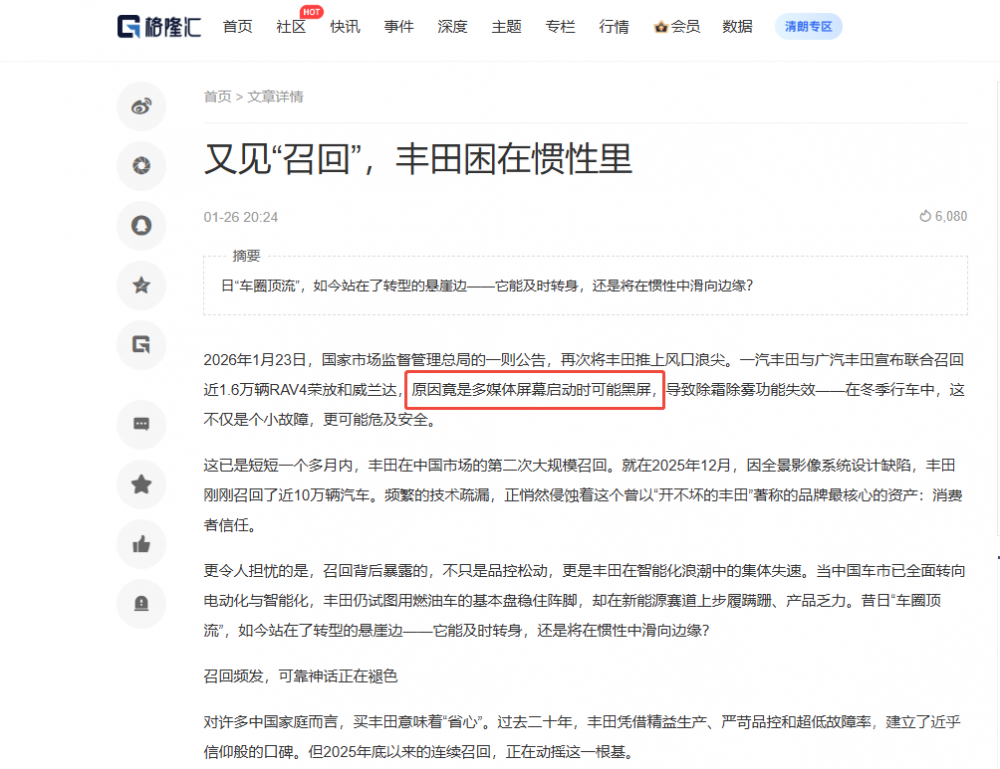Like article with thumbs-up icon
The height and width of the screenshot is (769, 1000).
click(x=141, y=544)
